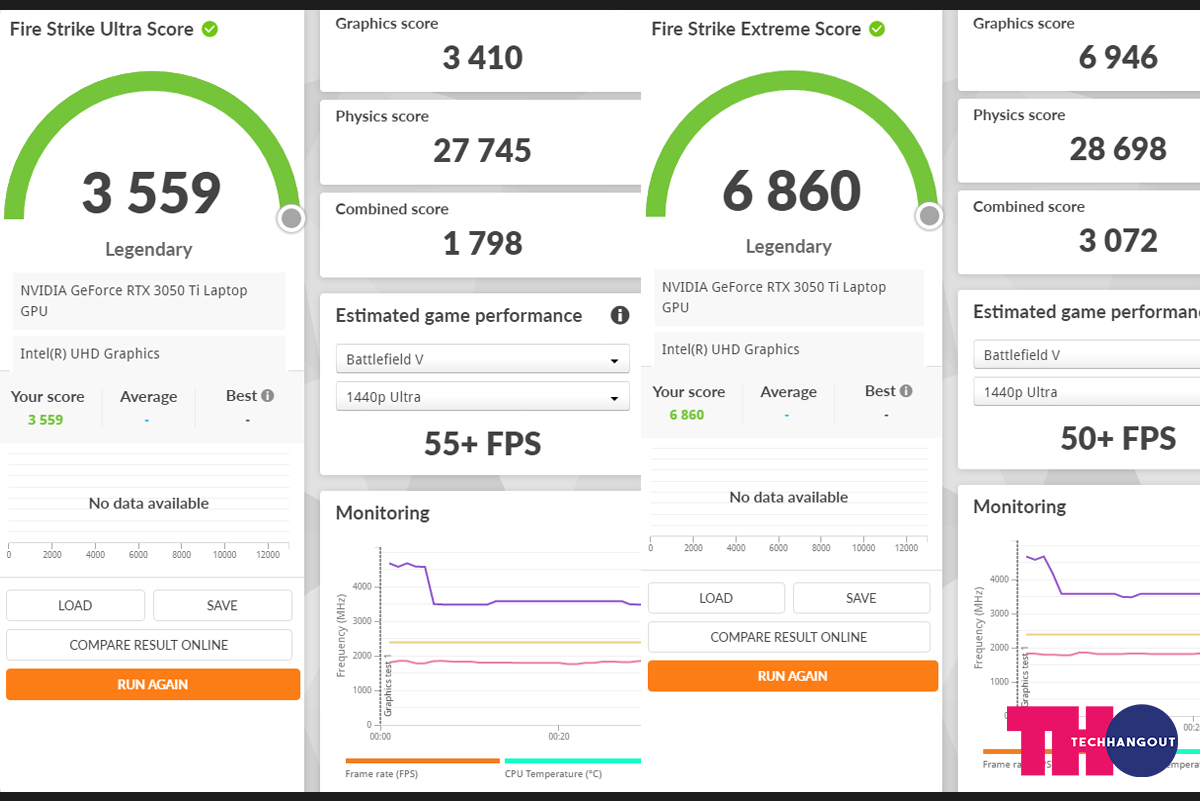Click COMPARE RESULT ONLINE in Ultra panel
This screenshot has height=801, width=1200.
149,645
